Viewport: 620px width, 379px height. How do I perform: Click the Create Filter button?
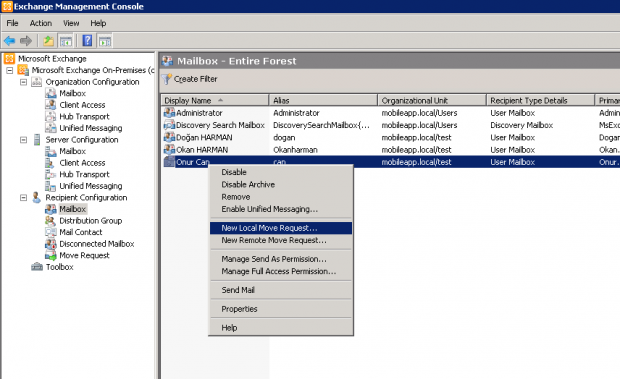[190, 79]
